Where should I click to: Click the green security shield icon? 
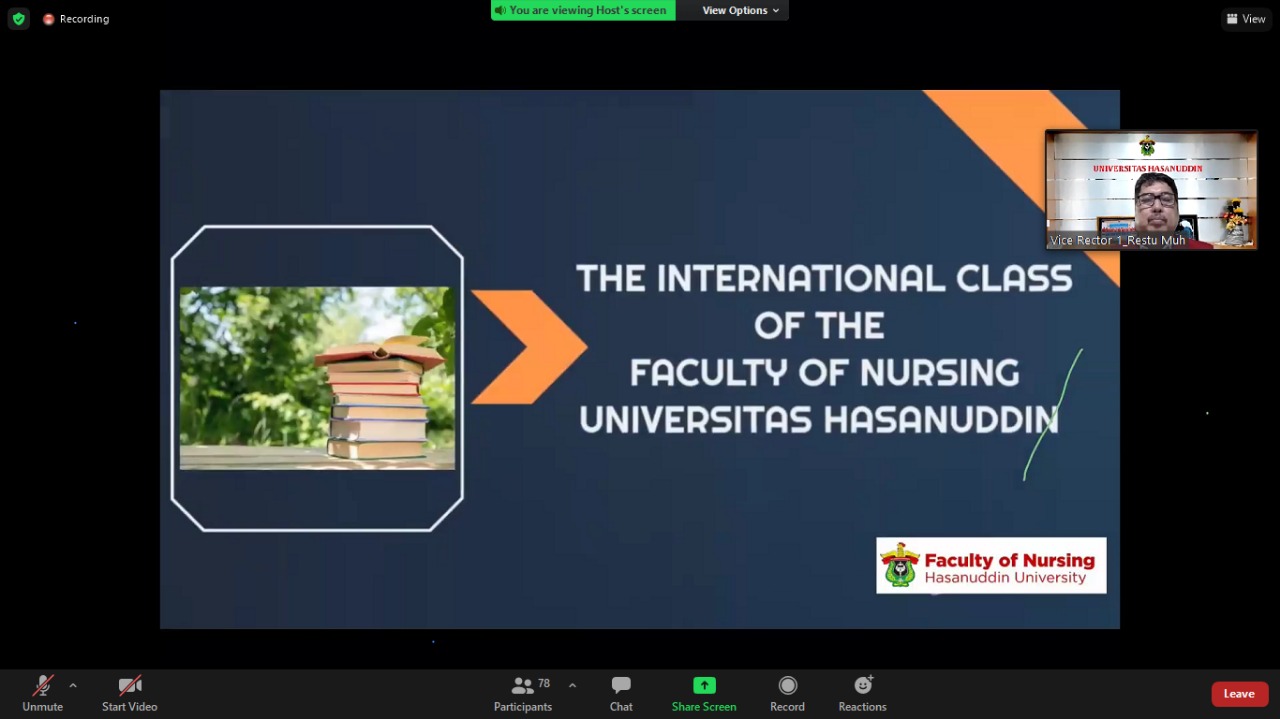tap(19, 18)
